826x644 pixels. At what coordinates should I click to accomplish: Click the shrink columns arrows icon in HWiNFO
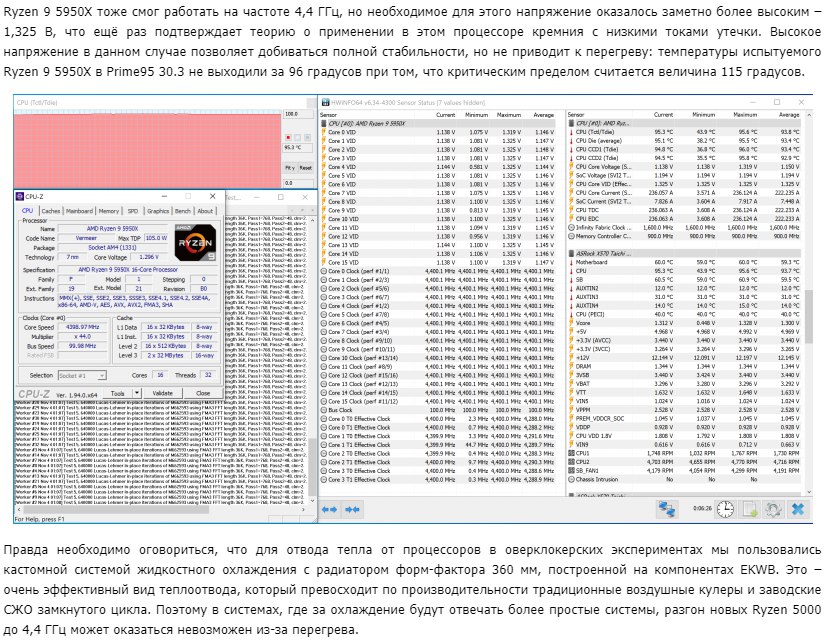(352, 509)
